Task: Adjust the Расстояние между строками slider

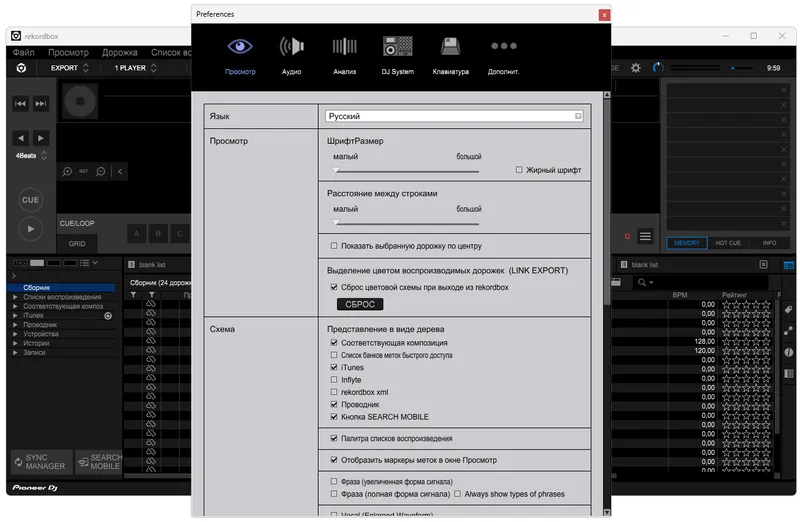Action: tap(406, 223)
